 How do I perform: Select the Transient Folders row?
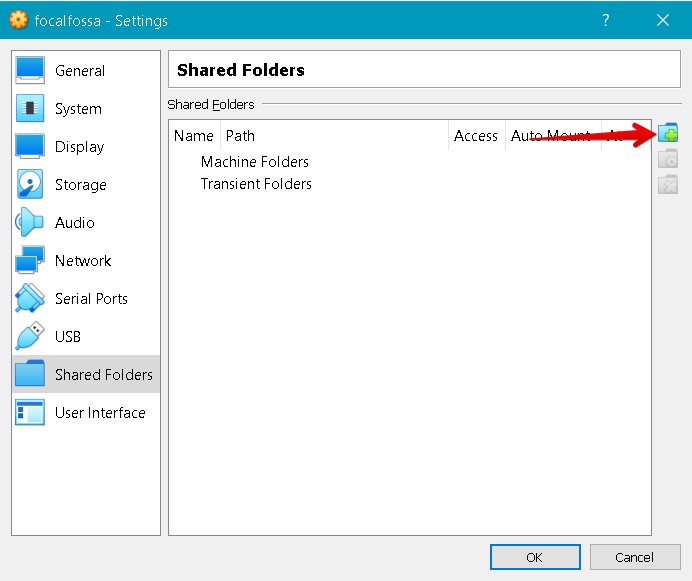coord(256,184)
